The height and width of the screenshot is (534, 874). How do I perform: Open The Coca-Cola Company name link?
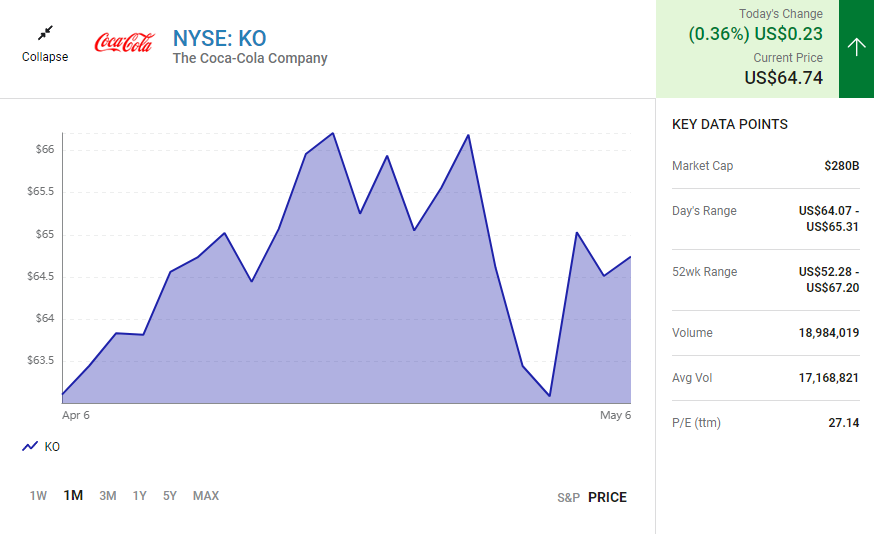point(250,59)
